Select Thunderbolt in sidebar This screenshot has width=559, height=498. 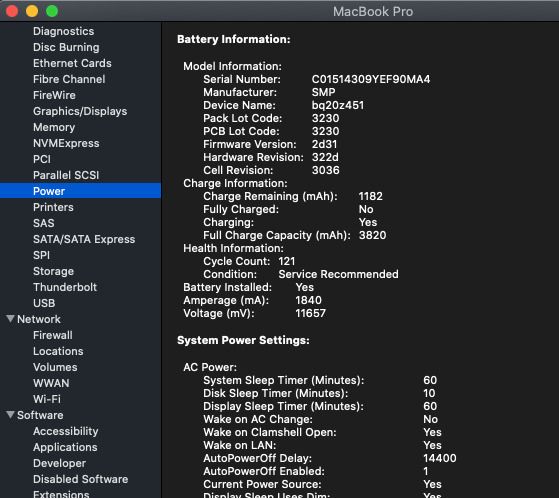65,287
